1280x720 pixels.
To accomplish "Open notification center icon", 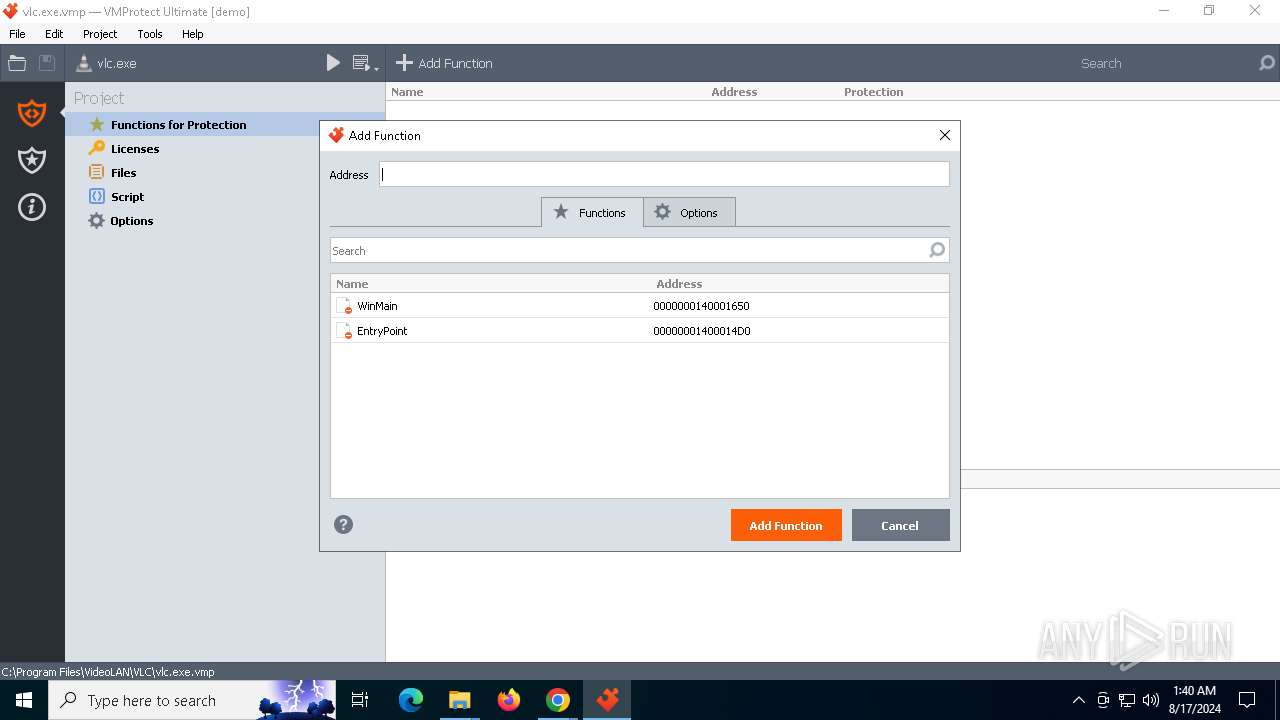I will [x=1247, y=700].
